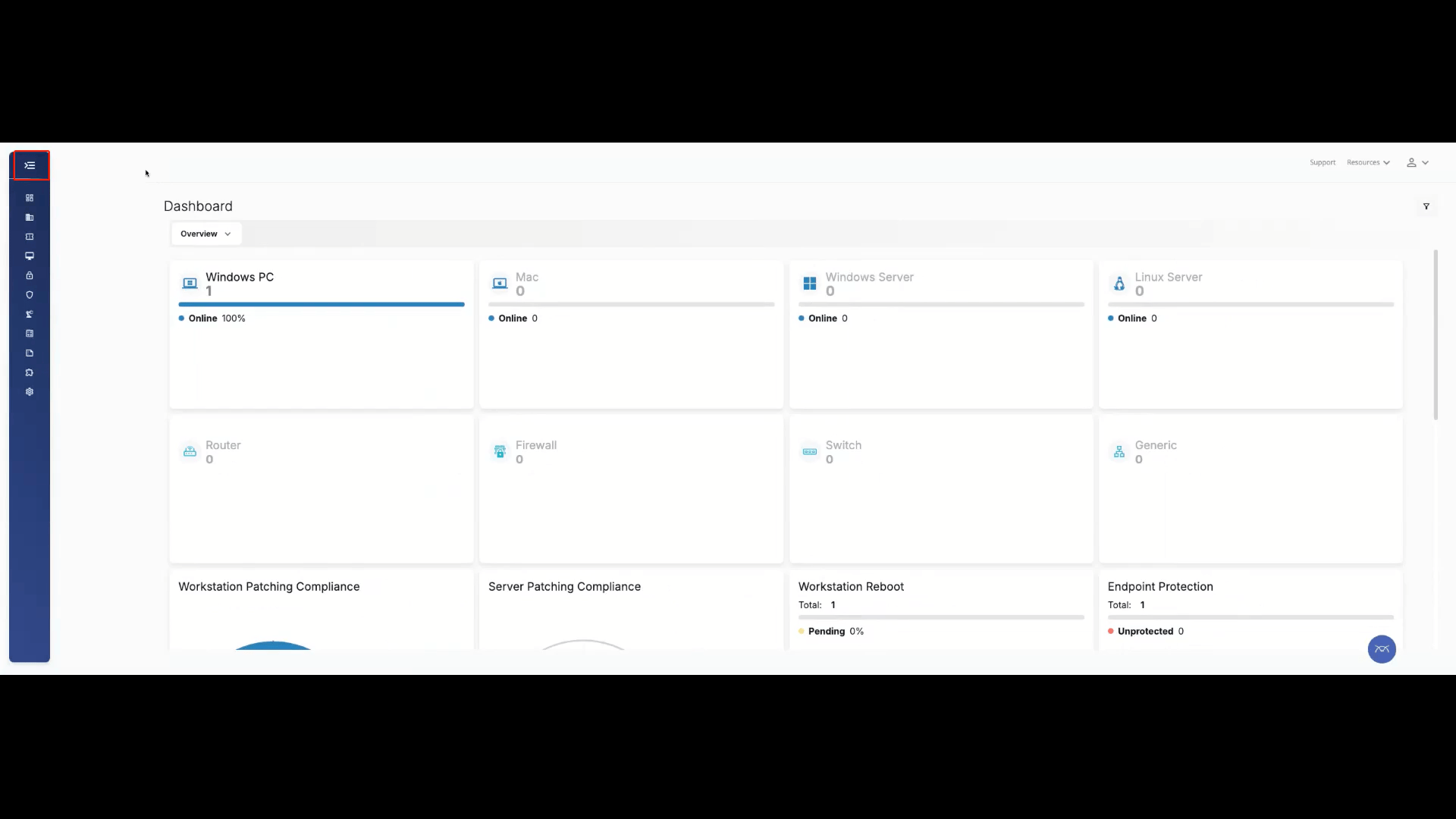The image size is (1456, 819).
Task: Open the dashboard grid icon in sidebar
Action: pos(30,198)
